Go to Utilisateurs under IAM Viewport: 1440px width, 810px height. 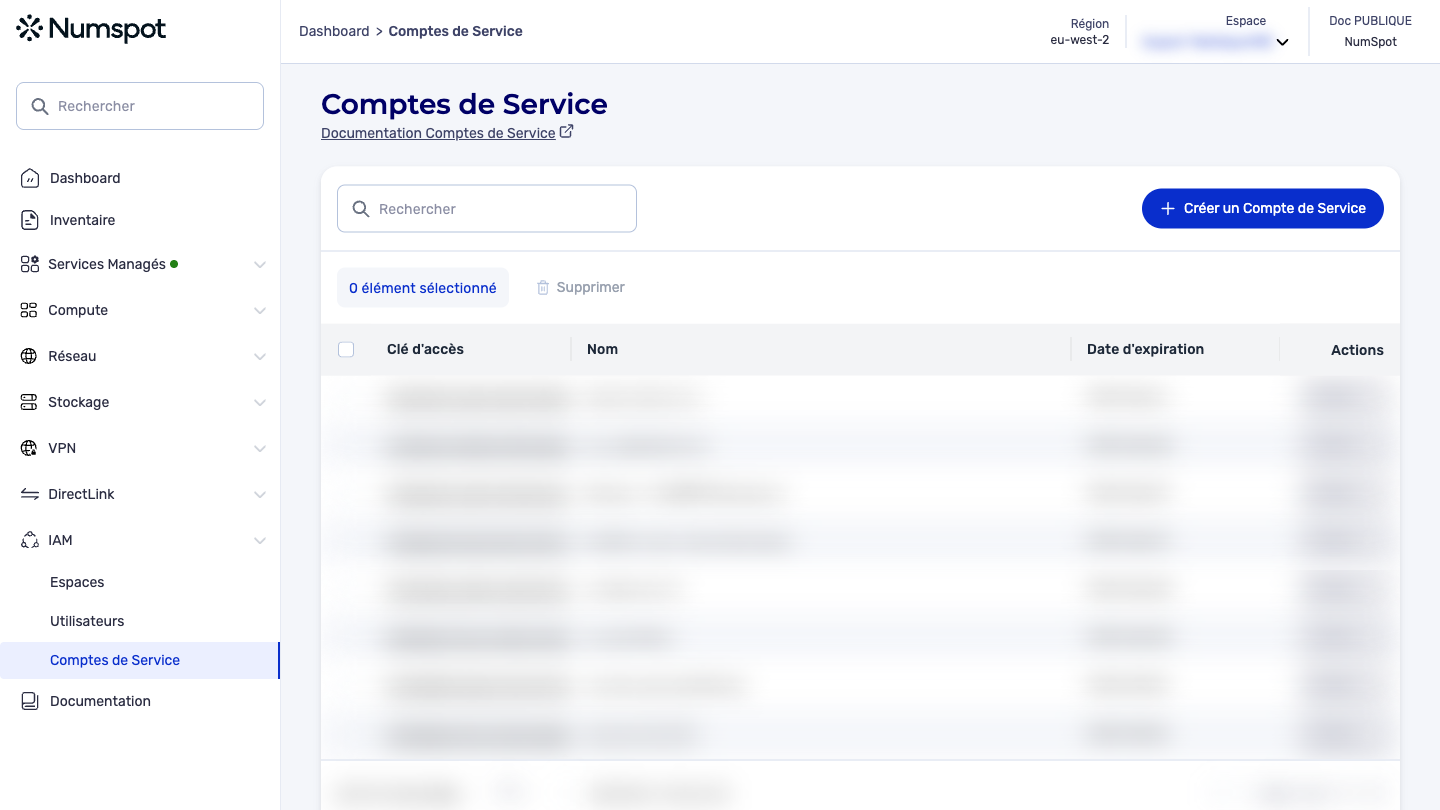pyautogui.click(x=87, y=621)
